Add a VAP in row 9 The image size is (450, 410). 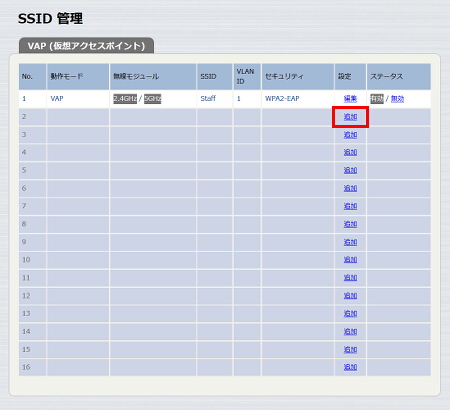point(350,242)
